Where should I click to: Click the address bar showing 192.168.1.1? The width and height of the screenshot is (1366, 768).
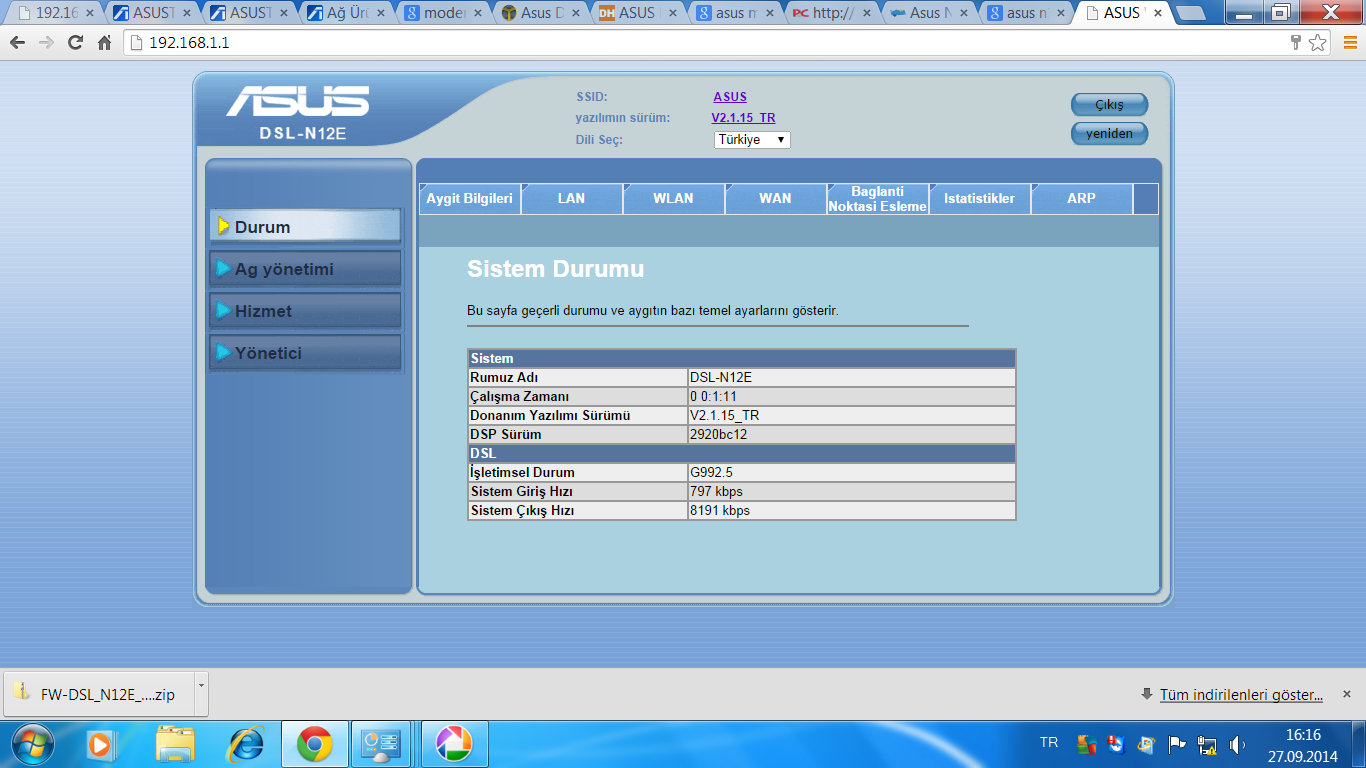coord(700,43)
